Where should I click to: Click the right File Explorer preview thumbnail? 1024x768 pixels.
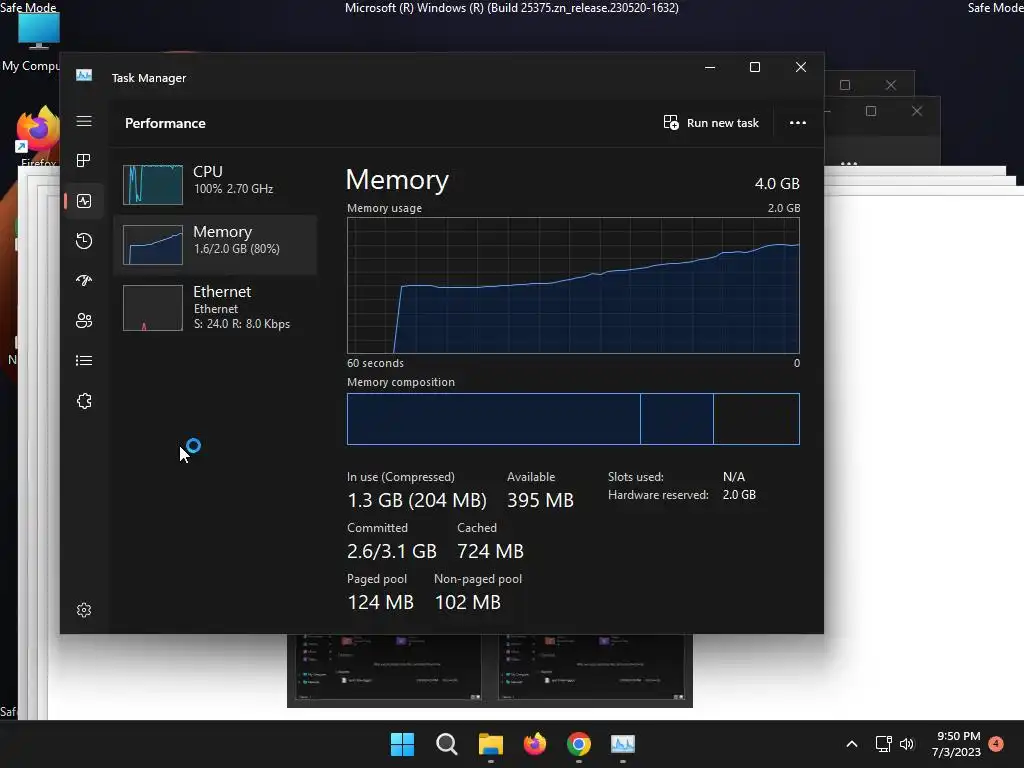592,667
